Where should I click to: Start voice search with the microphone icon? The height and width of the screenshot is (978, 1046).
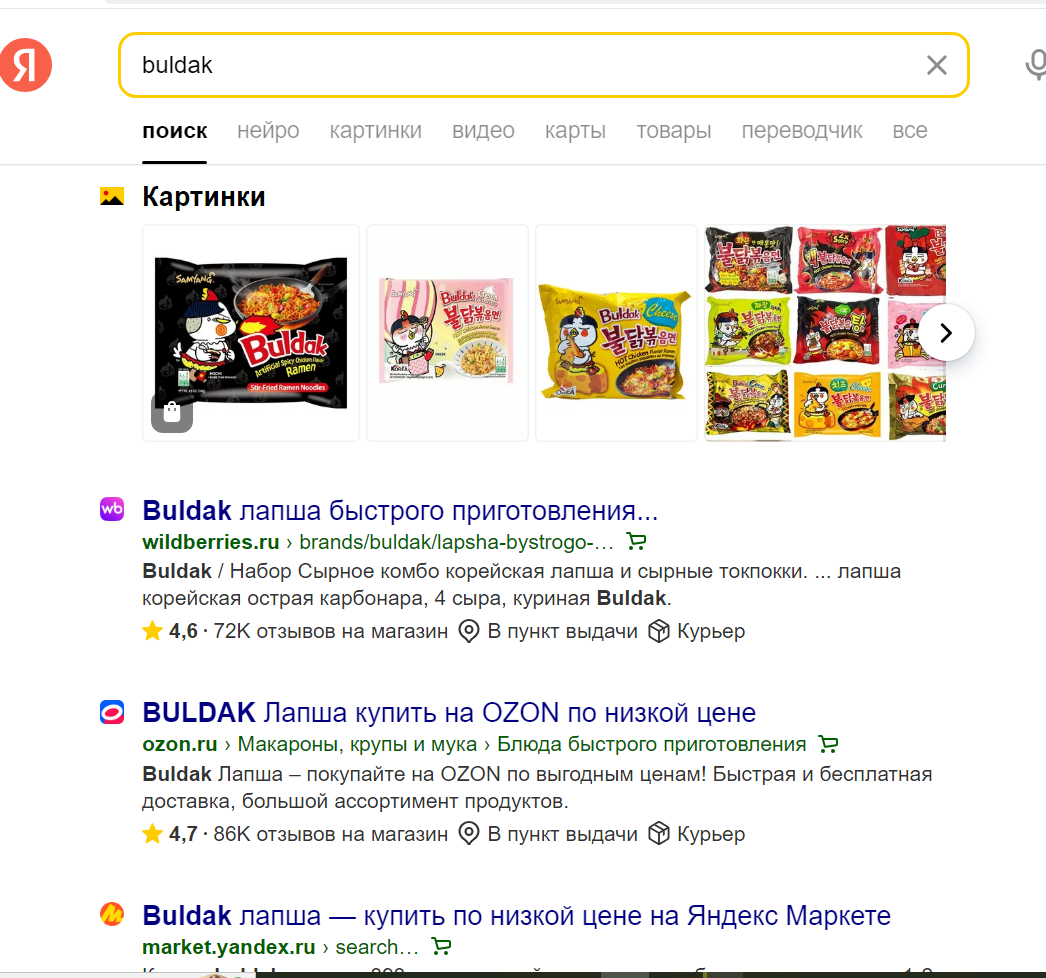pos(1036,65)
